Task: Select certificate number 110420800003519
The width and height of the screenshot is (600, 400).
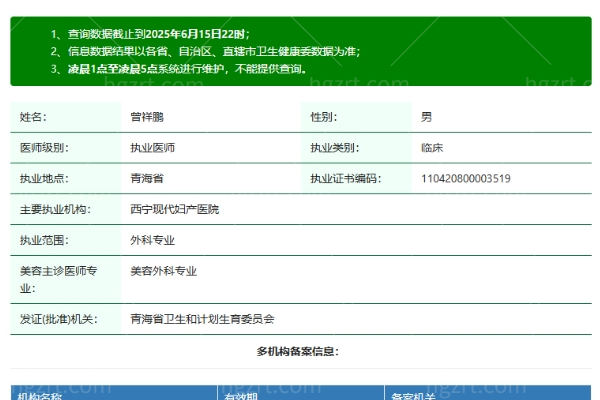Action: point(466,178)
